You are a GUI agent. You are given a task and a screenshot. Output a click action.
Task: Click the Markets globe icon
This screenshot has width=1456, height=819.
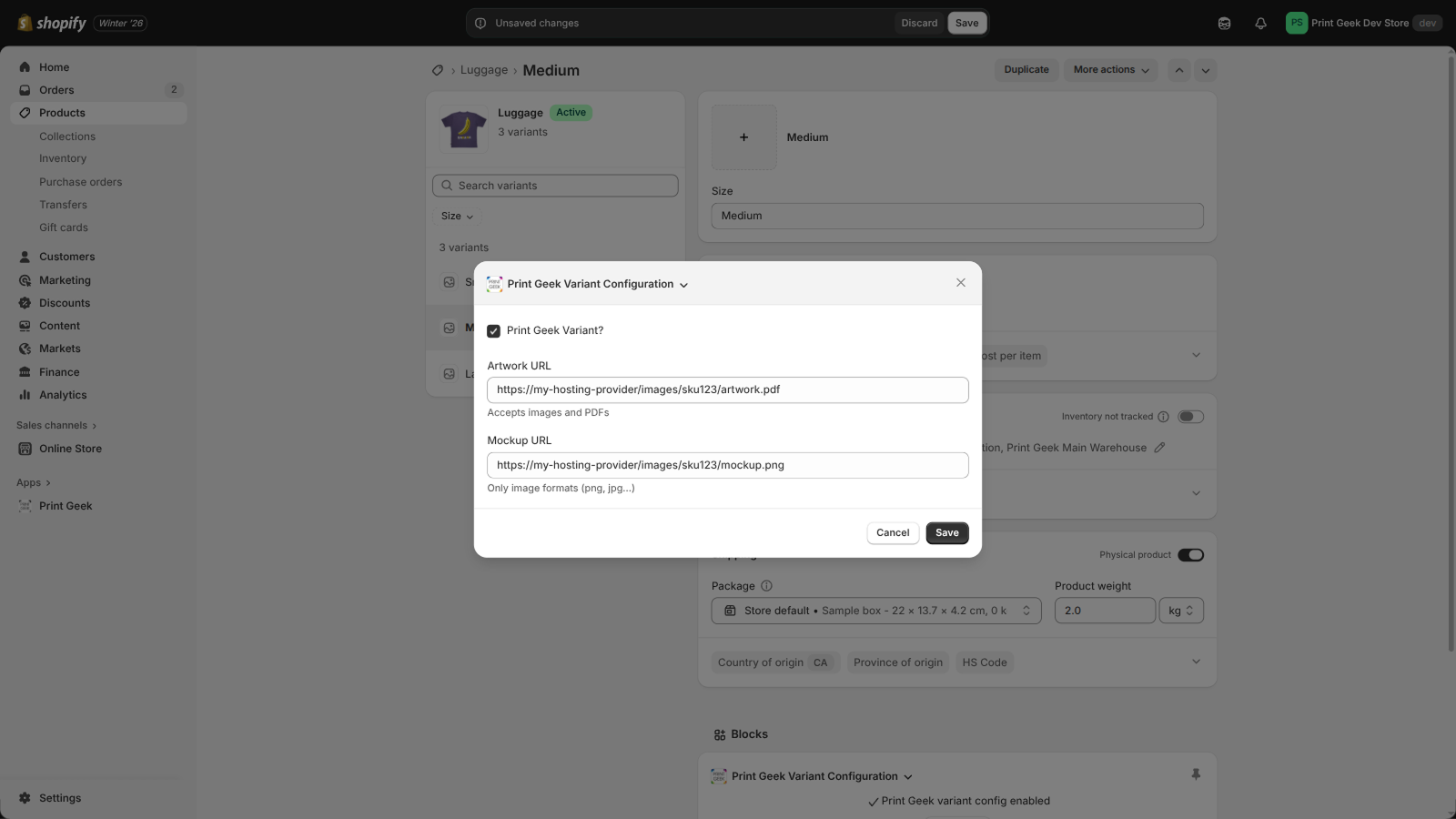(25, 349)
